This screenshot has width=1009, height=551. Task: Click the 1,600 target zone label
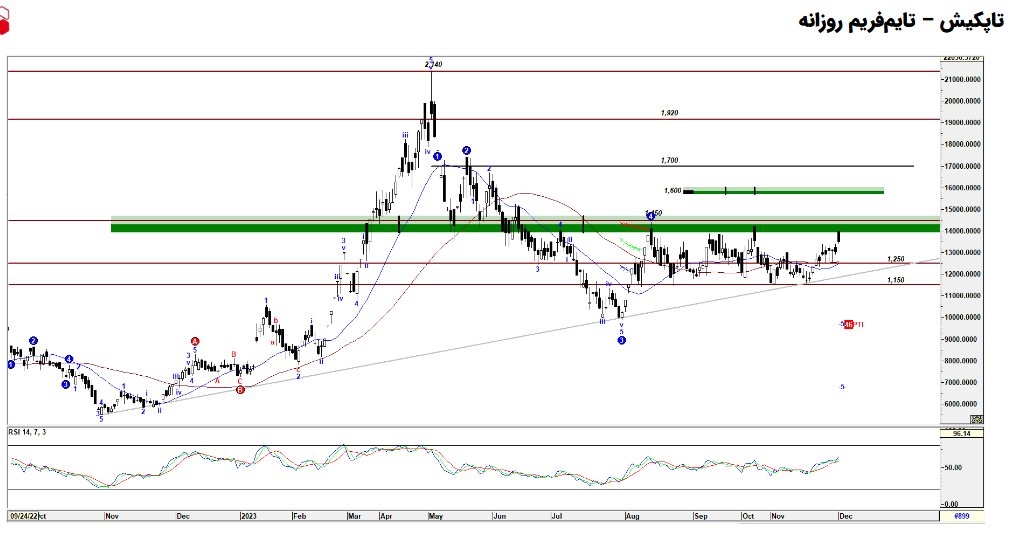[672, 190]
